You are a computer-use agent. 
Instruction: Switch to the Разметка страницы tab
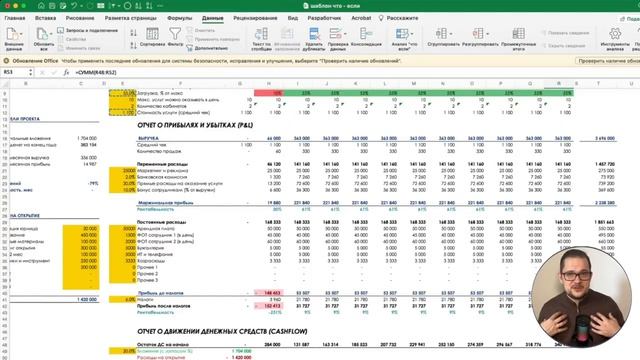click(131, 18)
